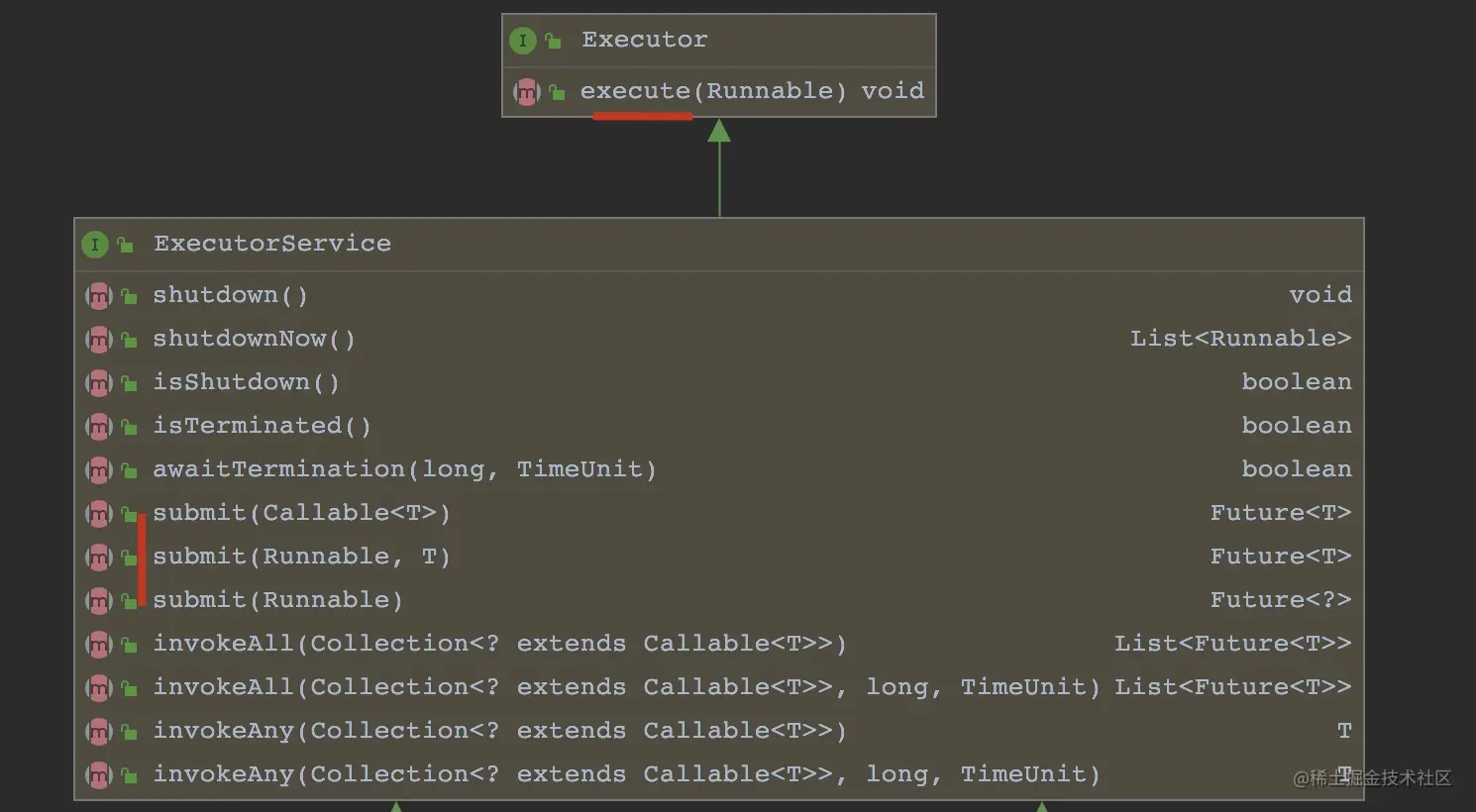Click the method icon beside isShutdown()
Viewport: 1476px width, 812px height.
pos(98,383)
